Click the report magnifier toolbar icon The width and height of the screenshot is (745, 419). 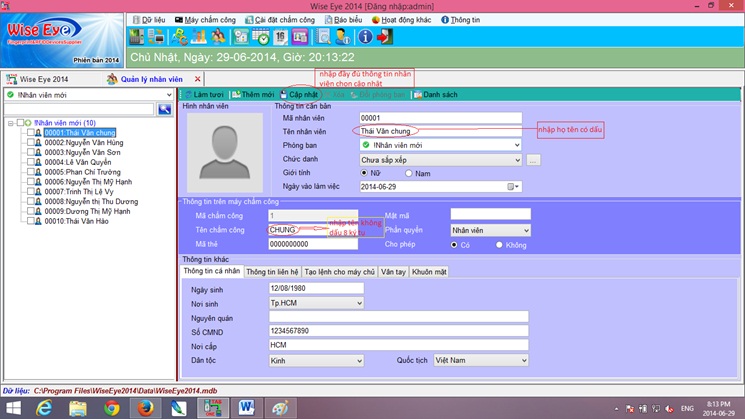coord(323,37)
